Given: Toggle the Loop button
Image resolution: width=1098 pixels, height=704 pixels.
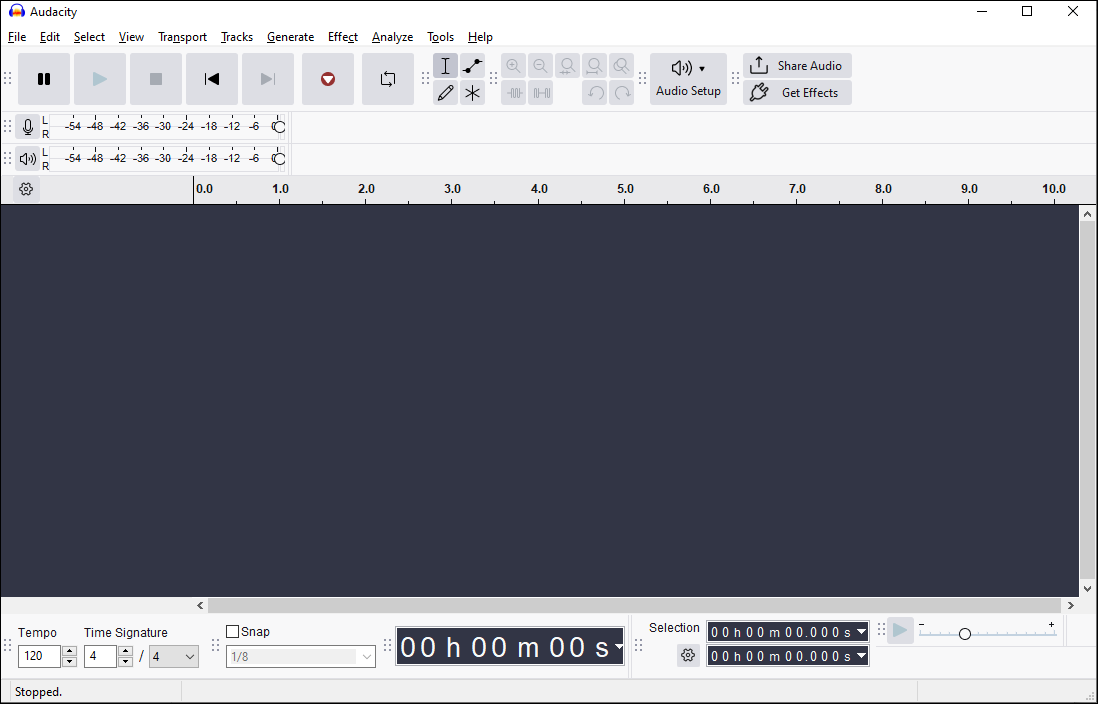Looking at the screenshot, I should 388,79.
